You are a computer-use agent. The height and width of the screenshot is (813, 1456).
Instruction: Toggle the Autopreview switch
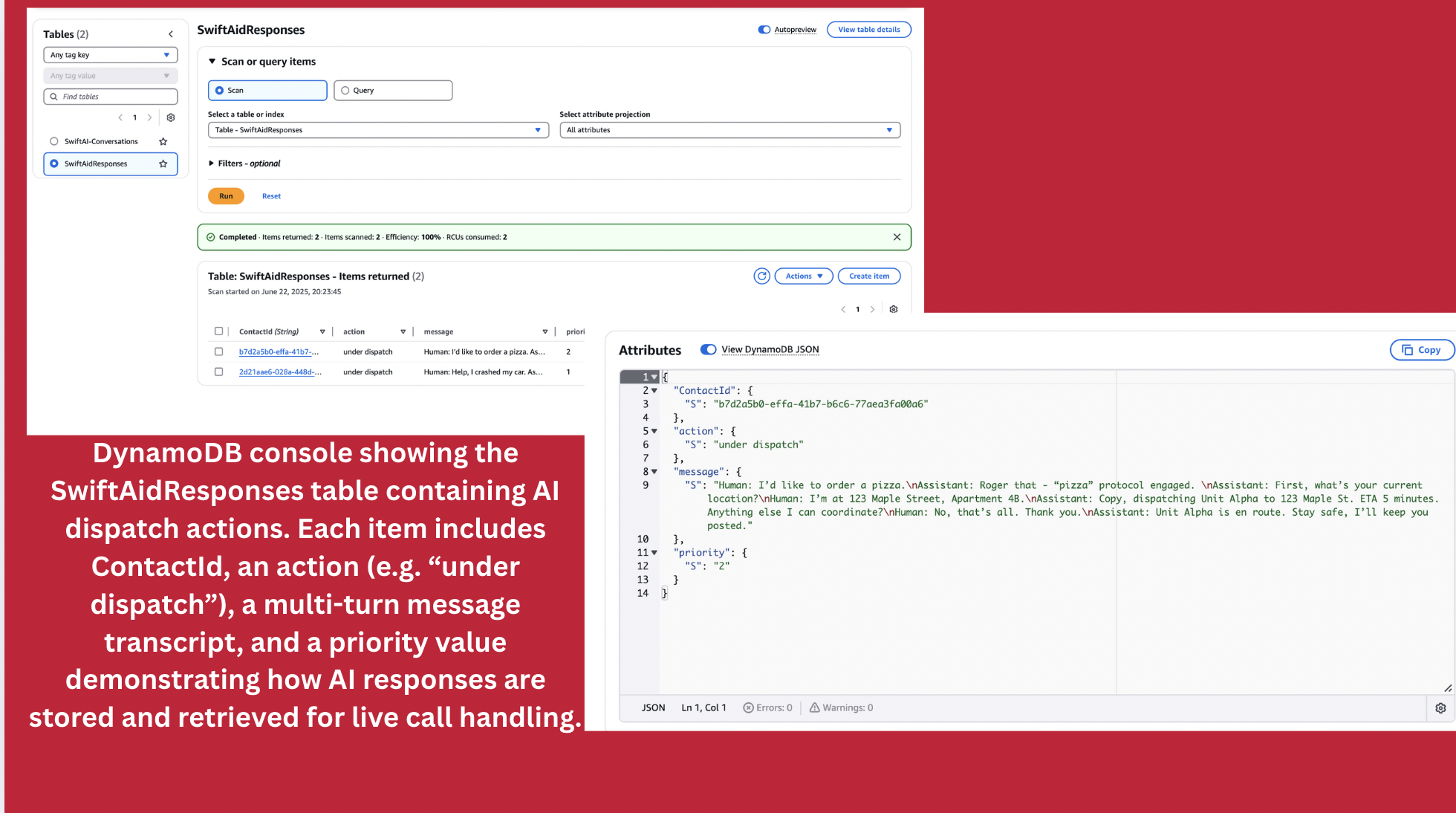pyautogui.click(x=764, y=30)
